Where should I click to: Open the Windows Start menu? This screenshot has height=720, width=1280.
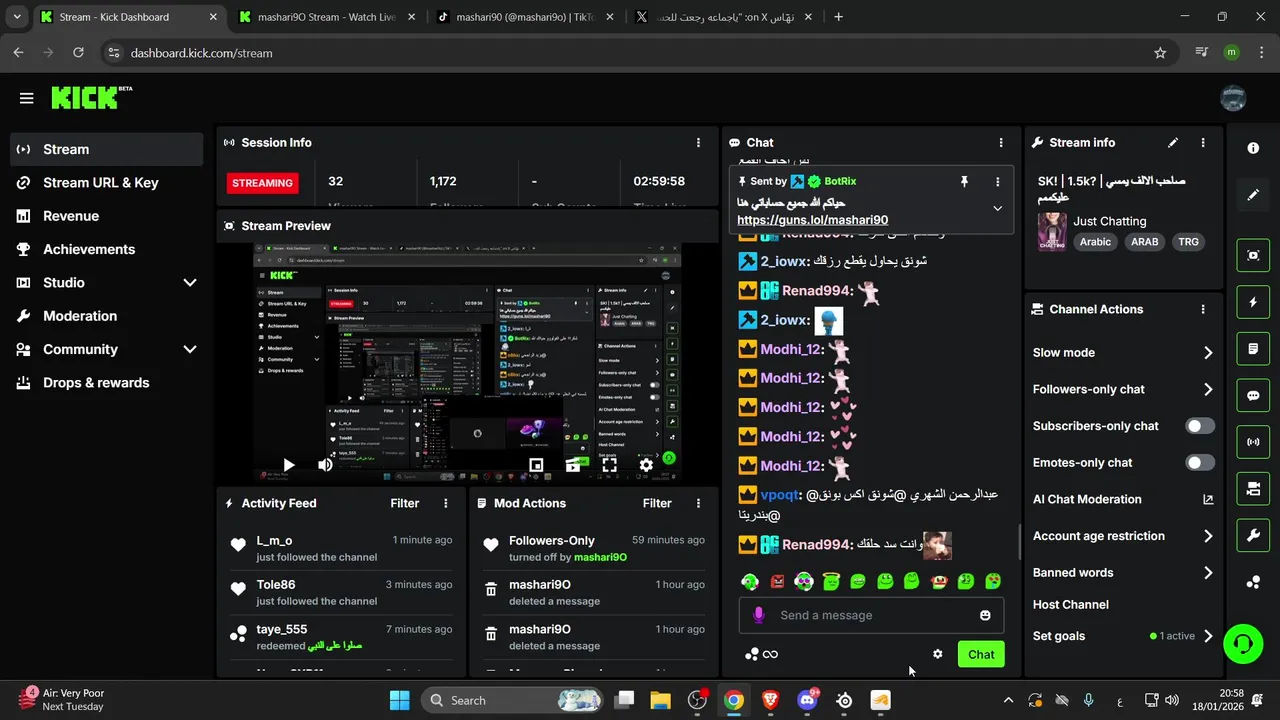pyautogui.click(x=399, y=700)
